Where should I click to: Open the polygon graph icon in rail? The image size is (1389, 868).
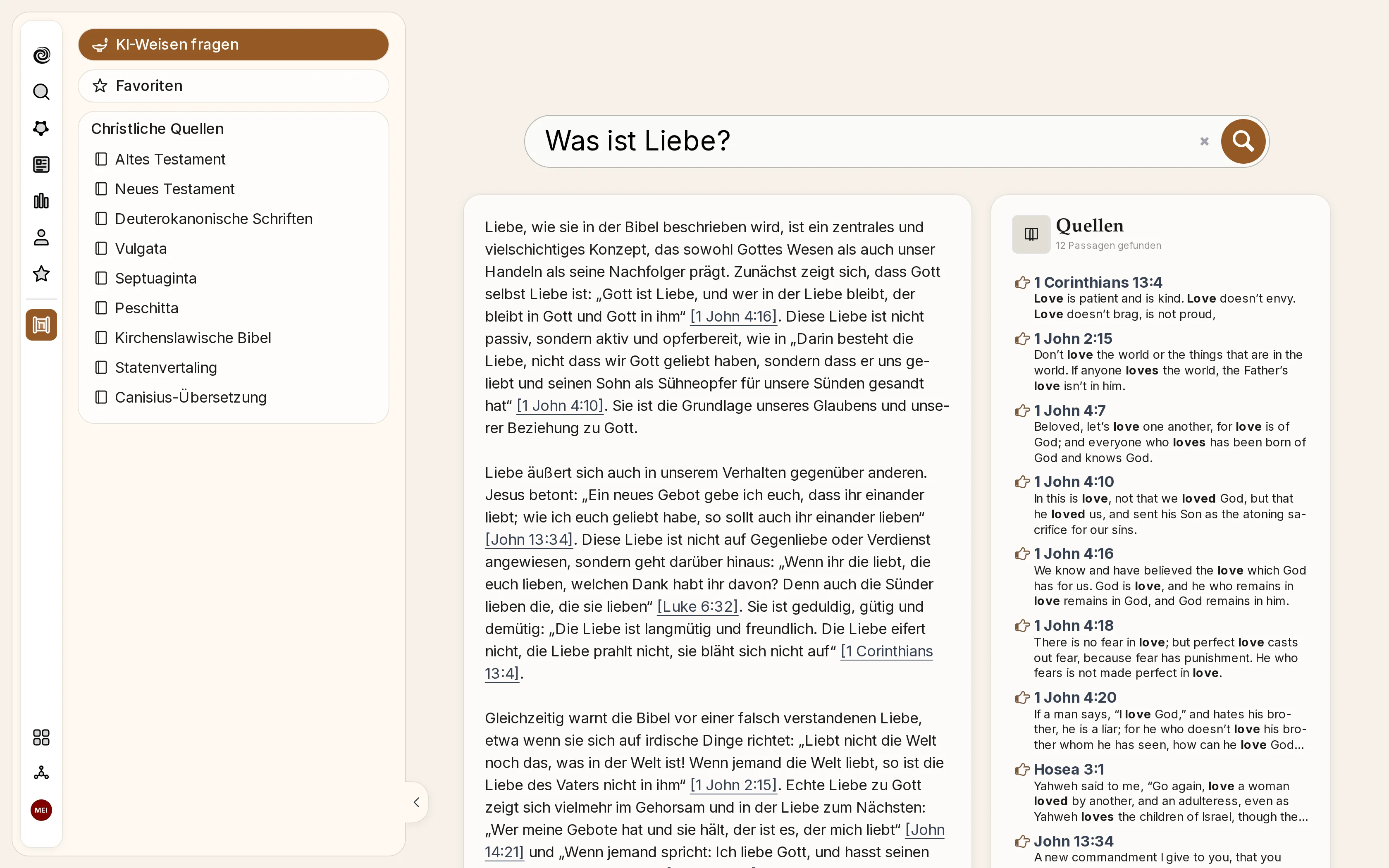(41, 128)
